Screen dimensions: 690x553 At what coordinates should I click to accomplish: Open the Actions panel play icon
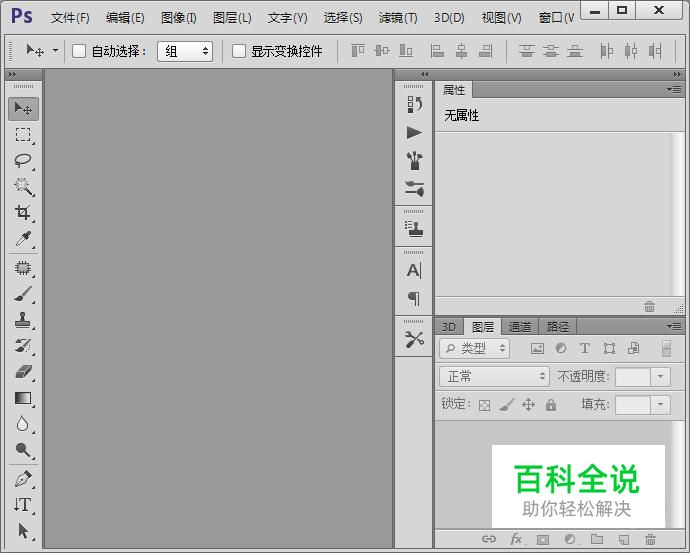414,132
